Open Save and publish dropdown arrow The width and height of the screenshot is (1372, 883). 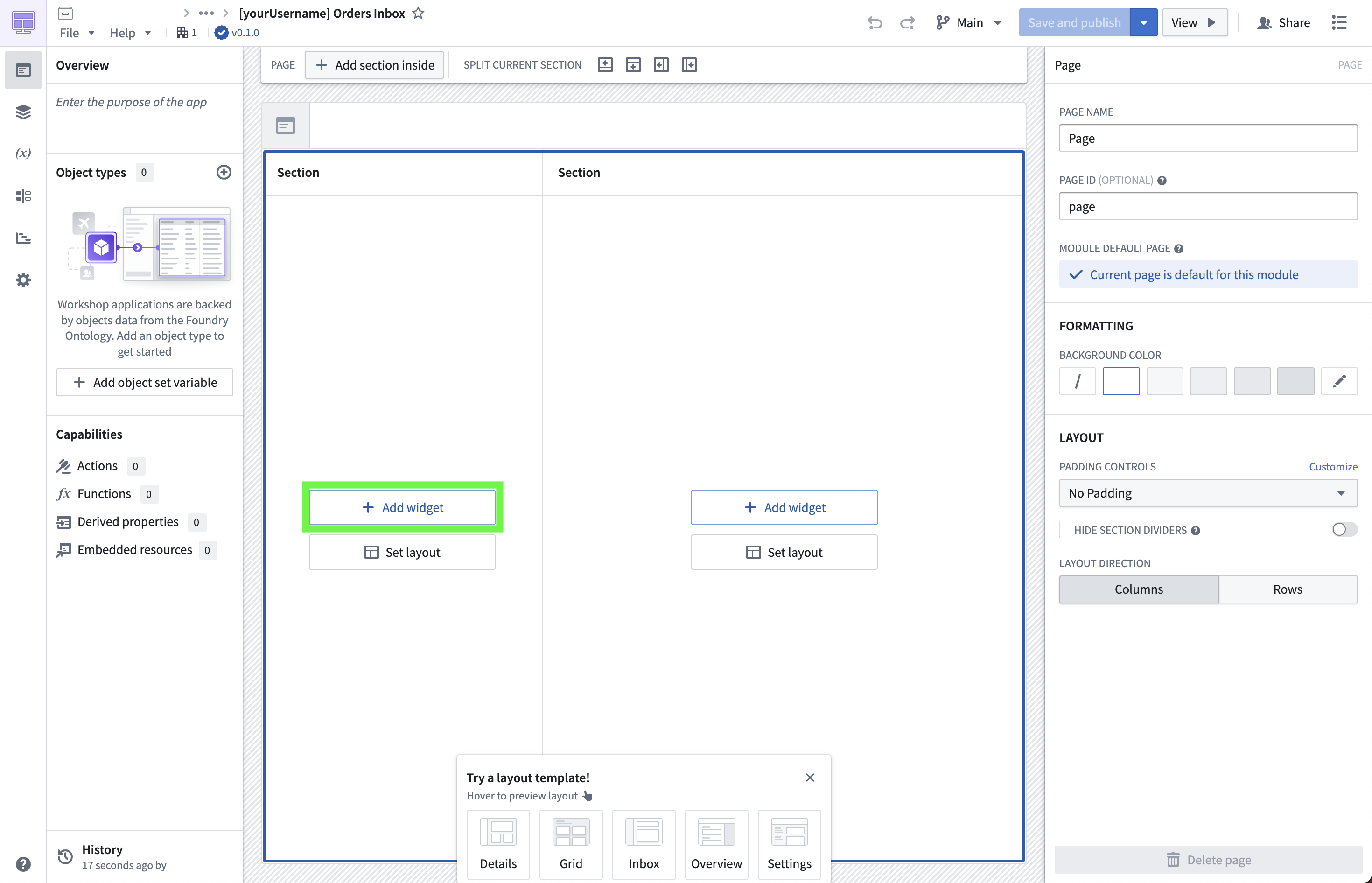[1143, 23]
